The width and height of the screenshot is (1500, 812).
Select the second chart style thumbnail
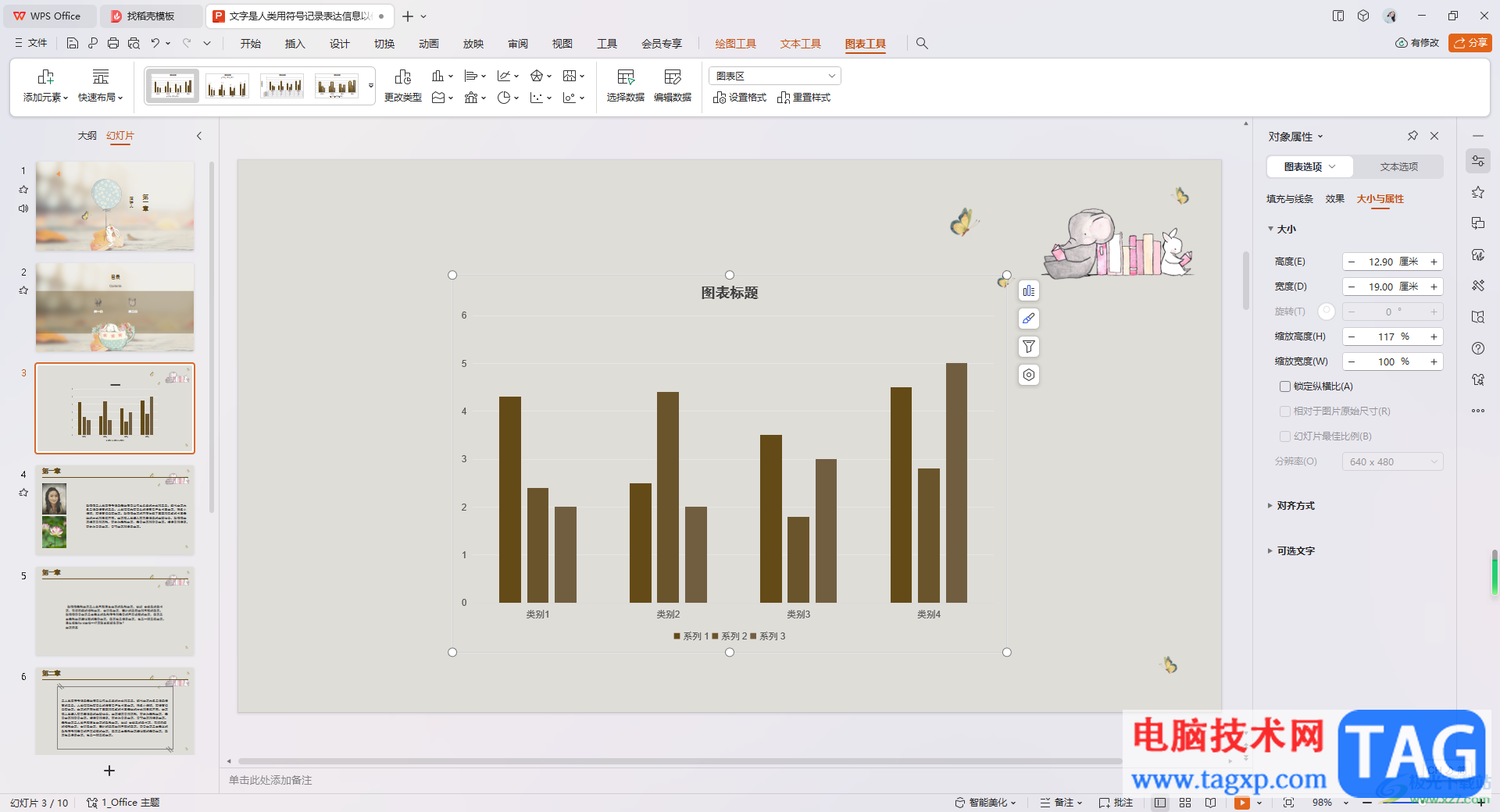pos(227,86)
